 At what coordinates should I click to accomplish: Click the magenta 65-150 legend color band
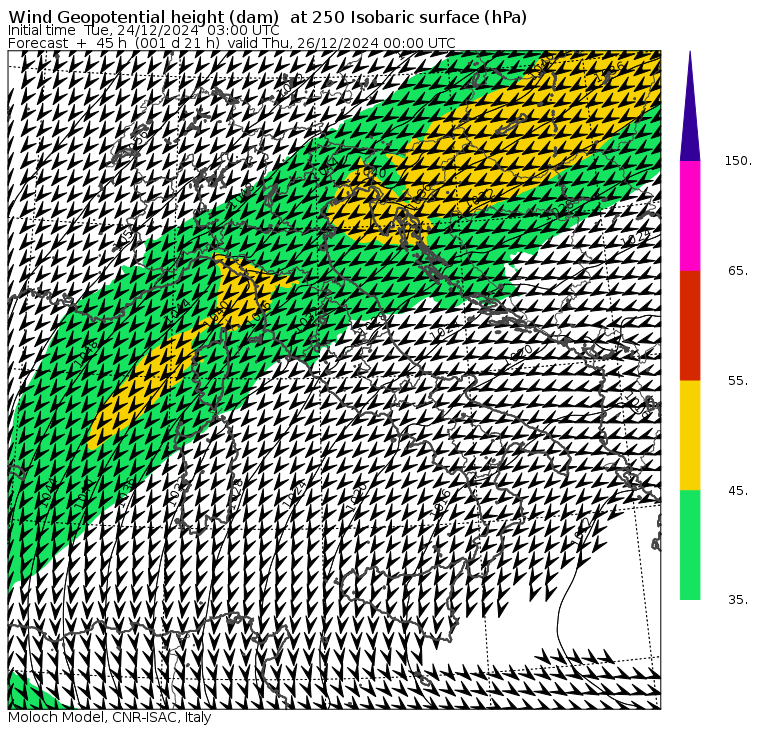click(x=690, y=216)
